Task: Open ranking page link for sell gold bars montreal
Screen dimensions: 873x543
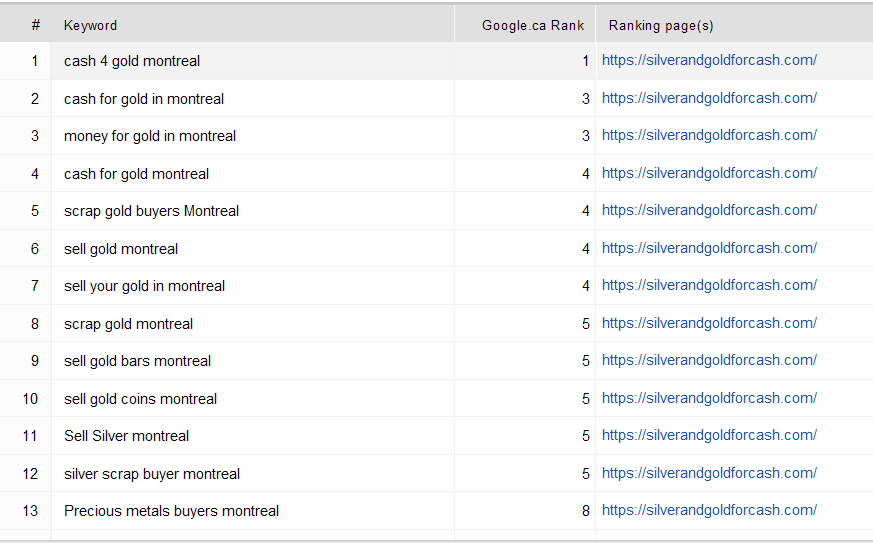Action: click(x=709, y=360)
